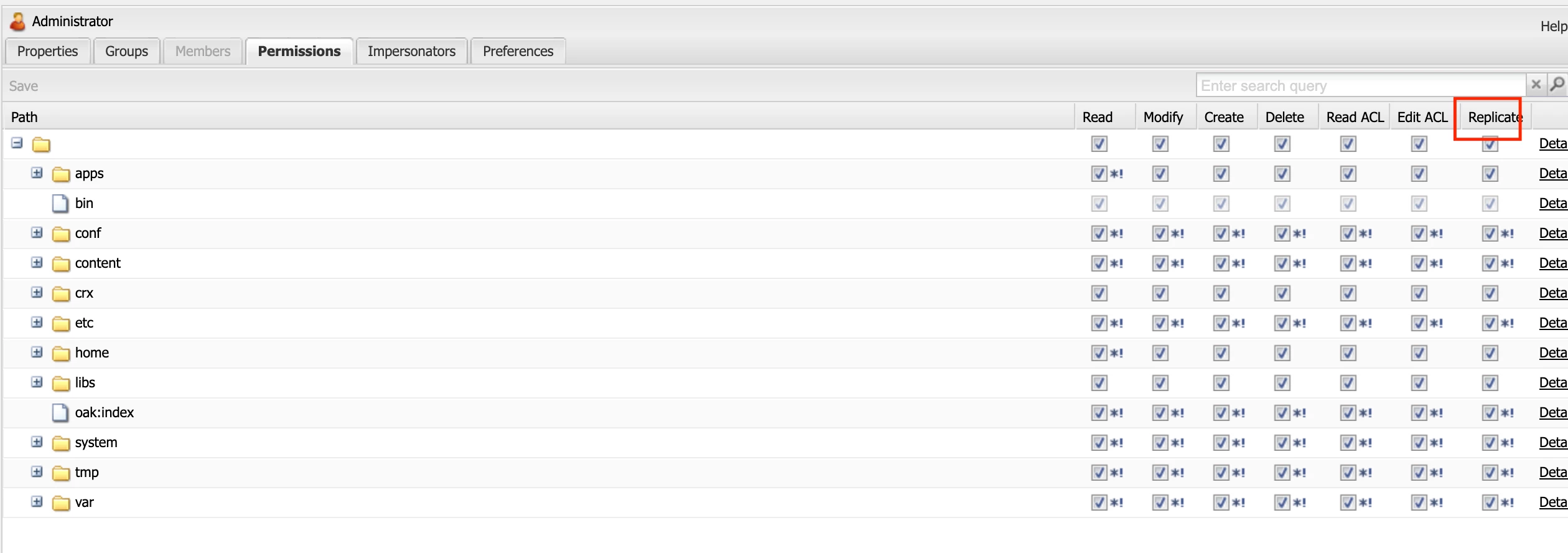Screen dimensions: 1568x553
Task: Toggle Read checkbox for crx
Action: click(x=1099, y=293)
